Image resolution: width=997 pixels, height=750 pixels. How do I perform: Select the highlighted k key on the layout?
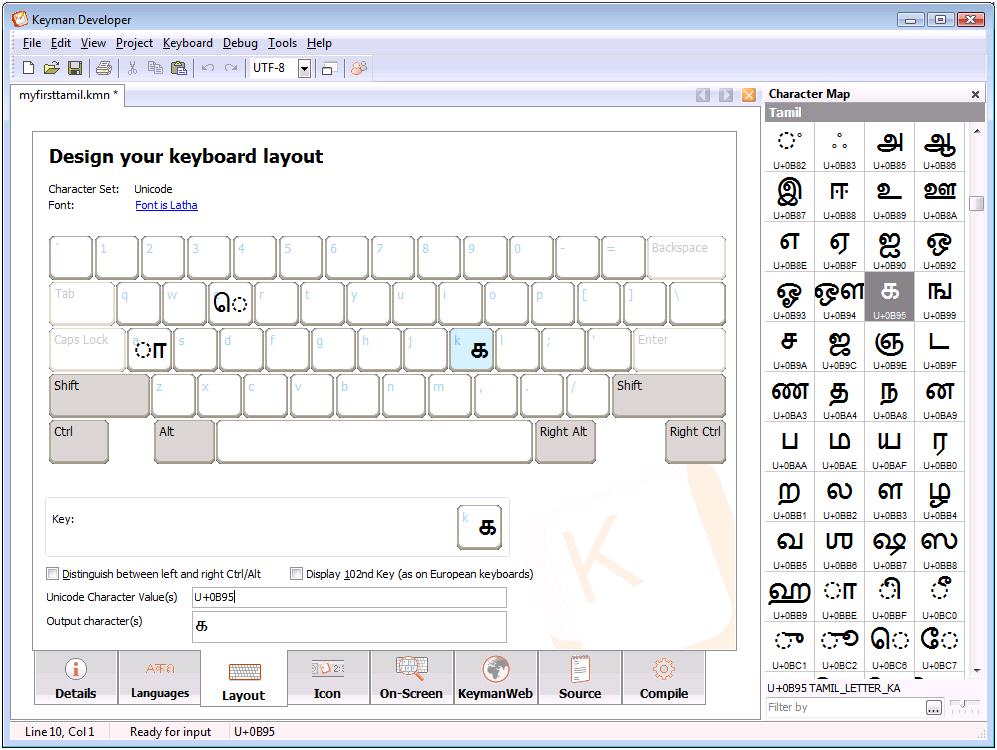coord(471,350)
